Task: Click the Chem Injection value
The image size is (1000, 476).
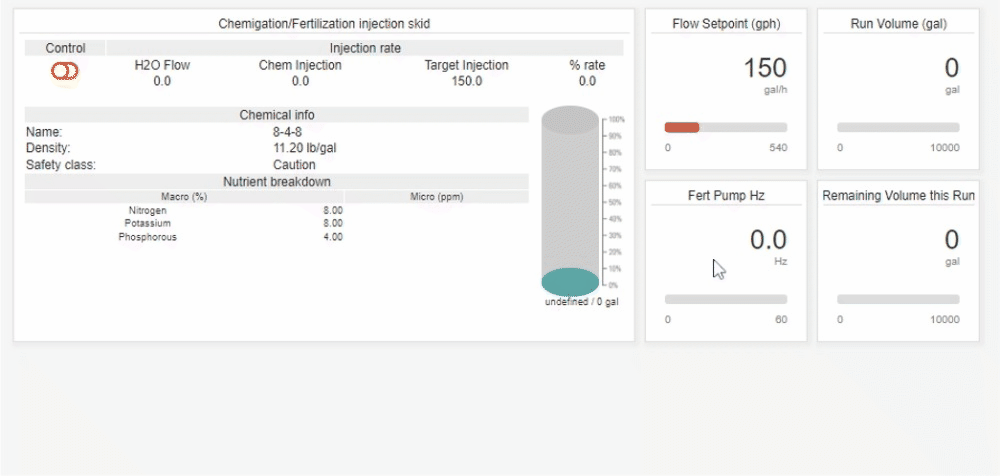Action: 300,81
